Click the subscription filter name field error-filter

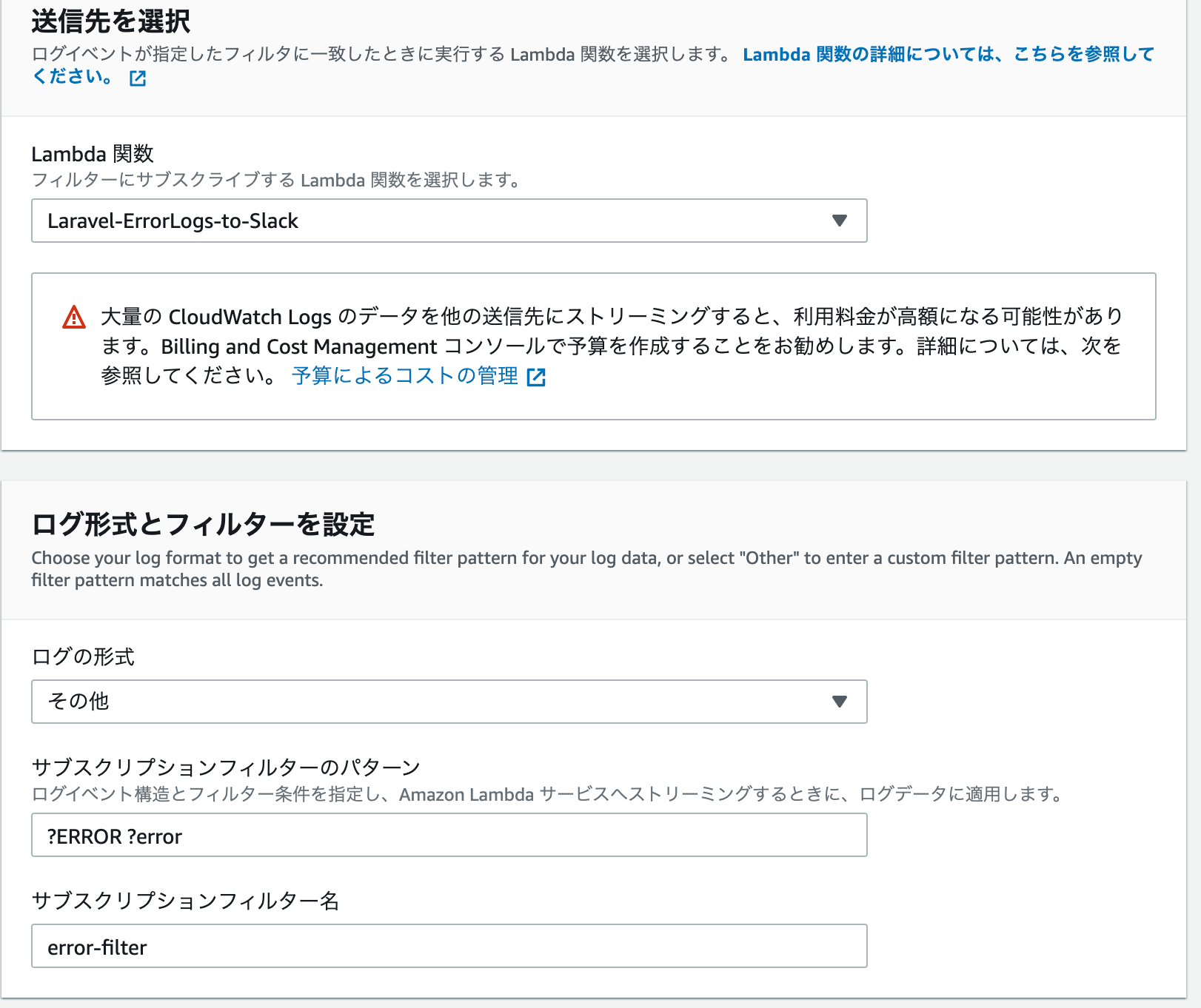click(x=449, y=946)
